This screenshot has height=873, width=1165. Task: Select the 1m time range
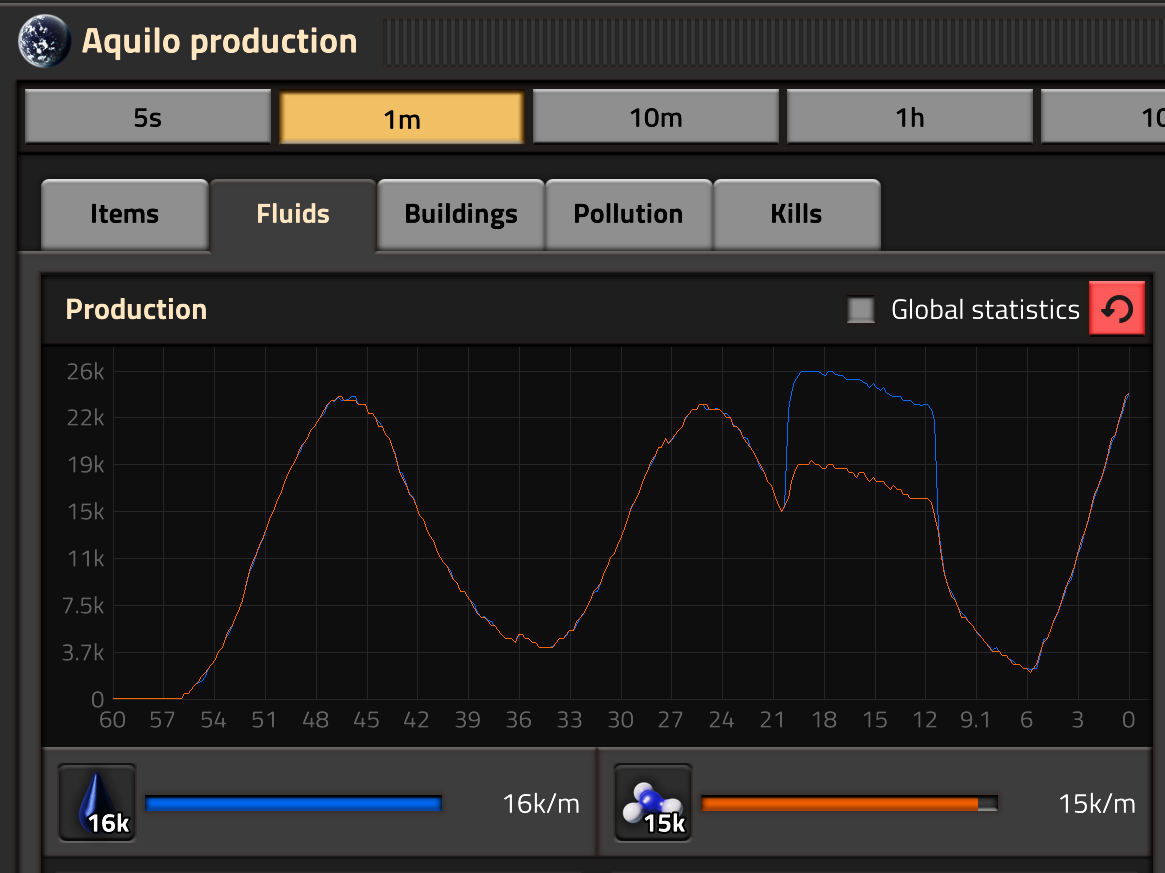click(x=402, y=118)
